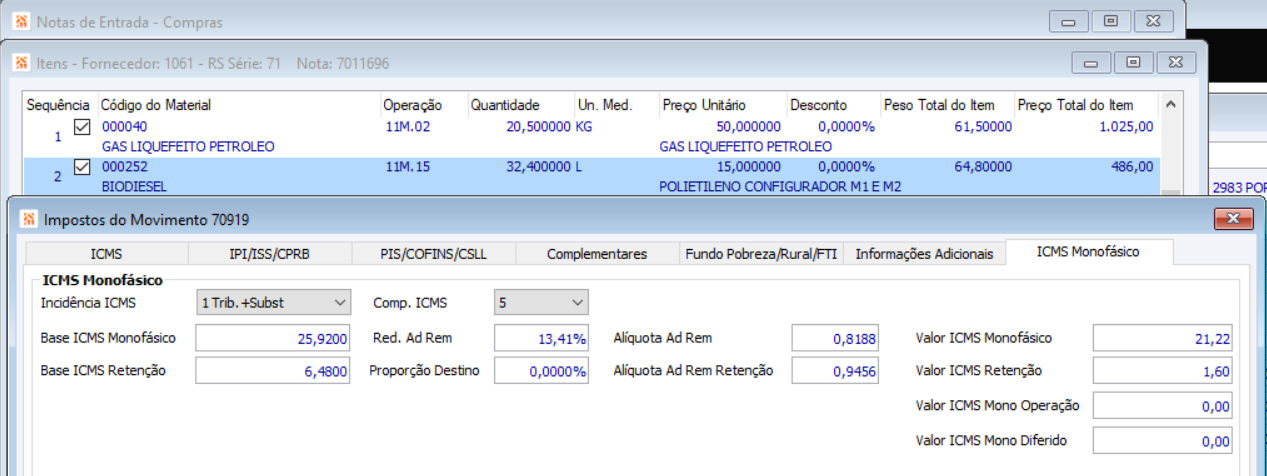
Task: Click total price 486,00 cell
Action: tap(1134, 167)
